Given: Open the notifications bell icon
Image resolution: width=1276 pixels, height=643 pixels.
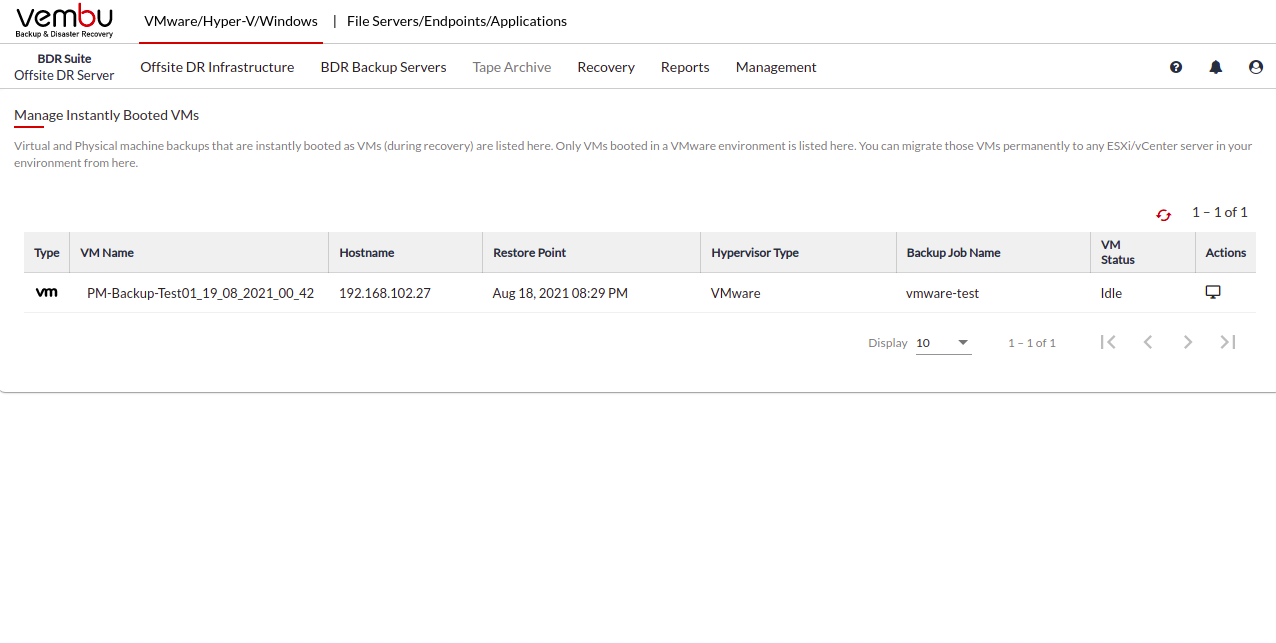Looking at the screenshot, I should 1216,67.
